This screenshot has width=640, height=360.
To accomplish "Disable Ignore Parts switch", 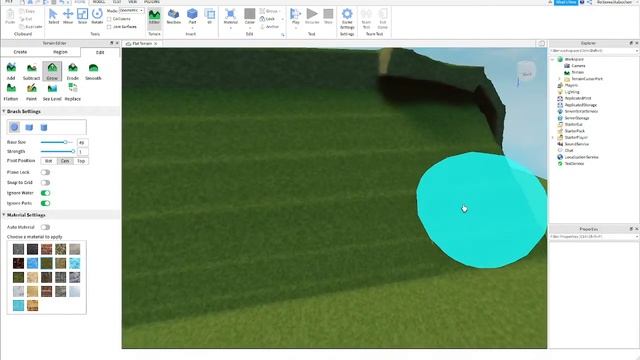I will (45, 203).
